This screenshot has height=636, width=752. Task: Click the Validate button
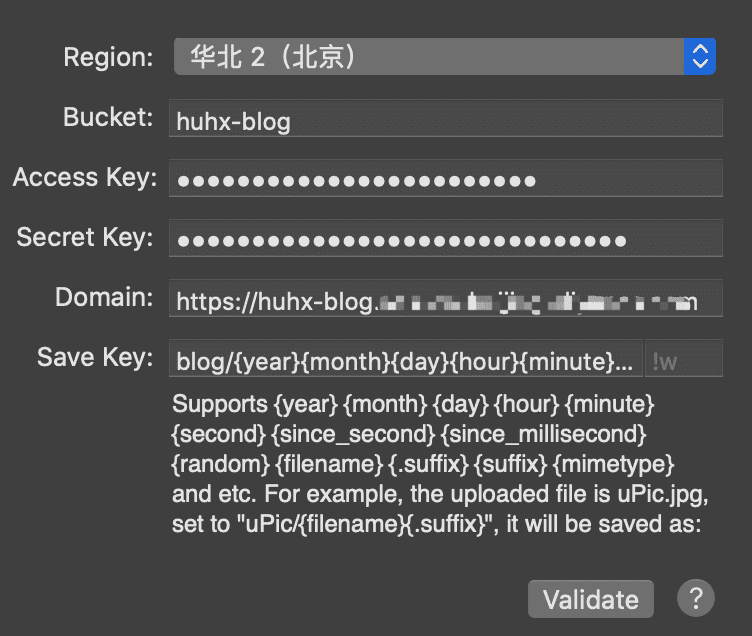coord(590,599)
